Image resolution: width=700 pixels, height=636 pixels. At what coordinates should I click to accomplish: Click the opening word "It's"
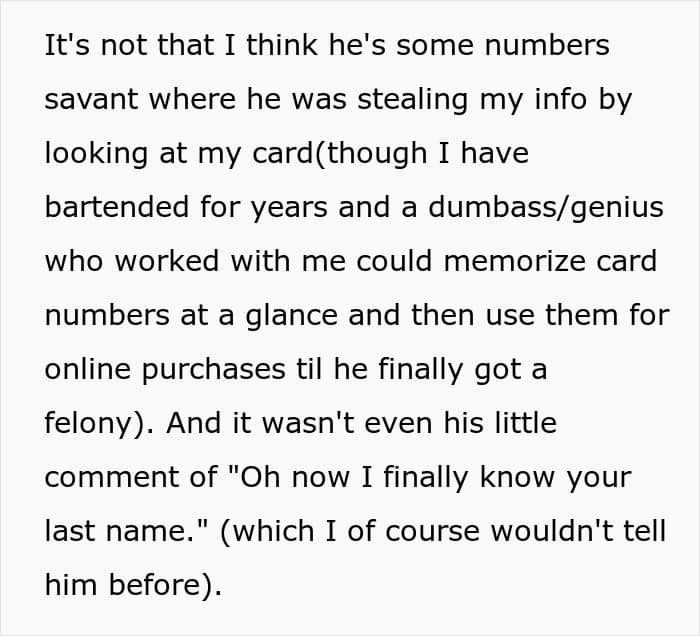pyautogui.click(x=63, y=47)
